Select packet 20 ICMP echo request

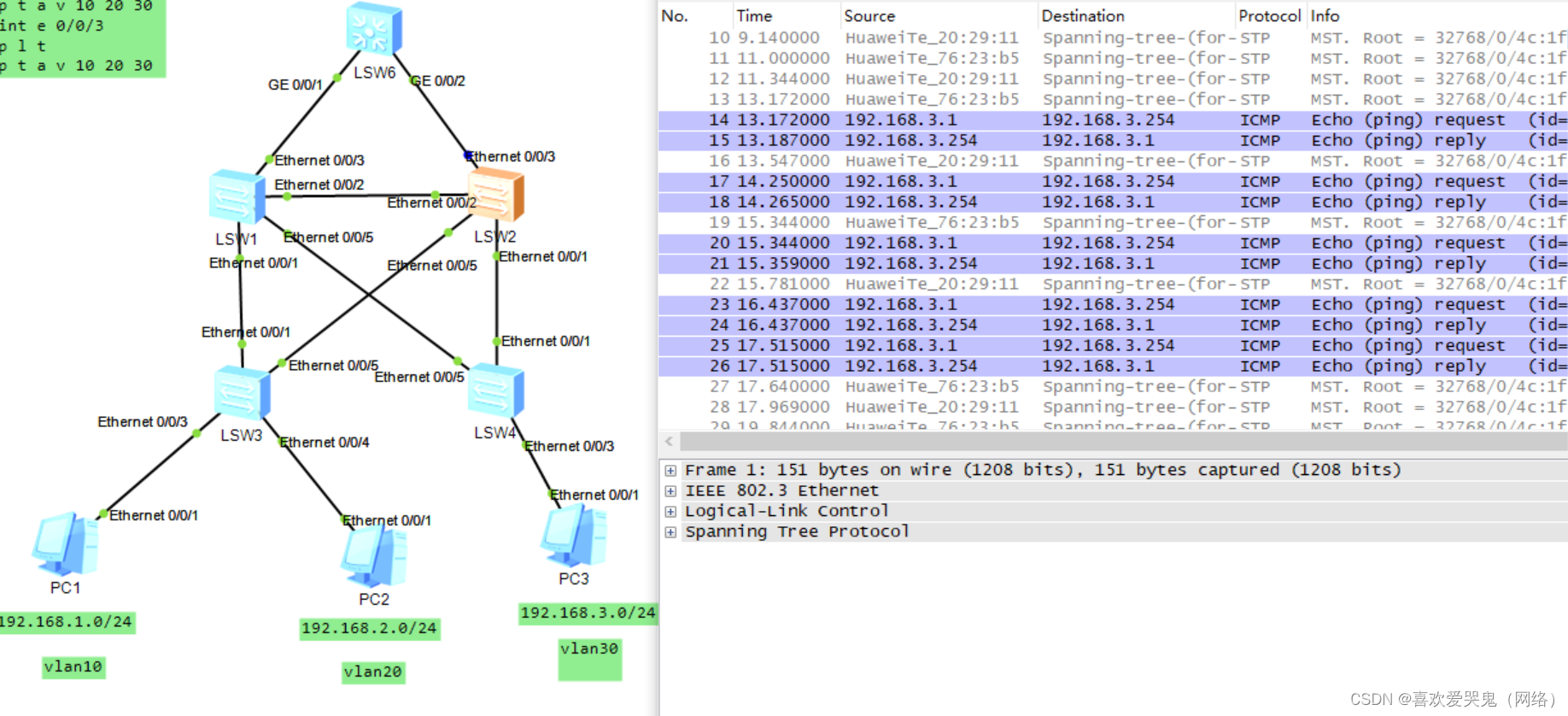1113,244
